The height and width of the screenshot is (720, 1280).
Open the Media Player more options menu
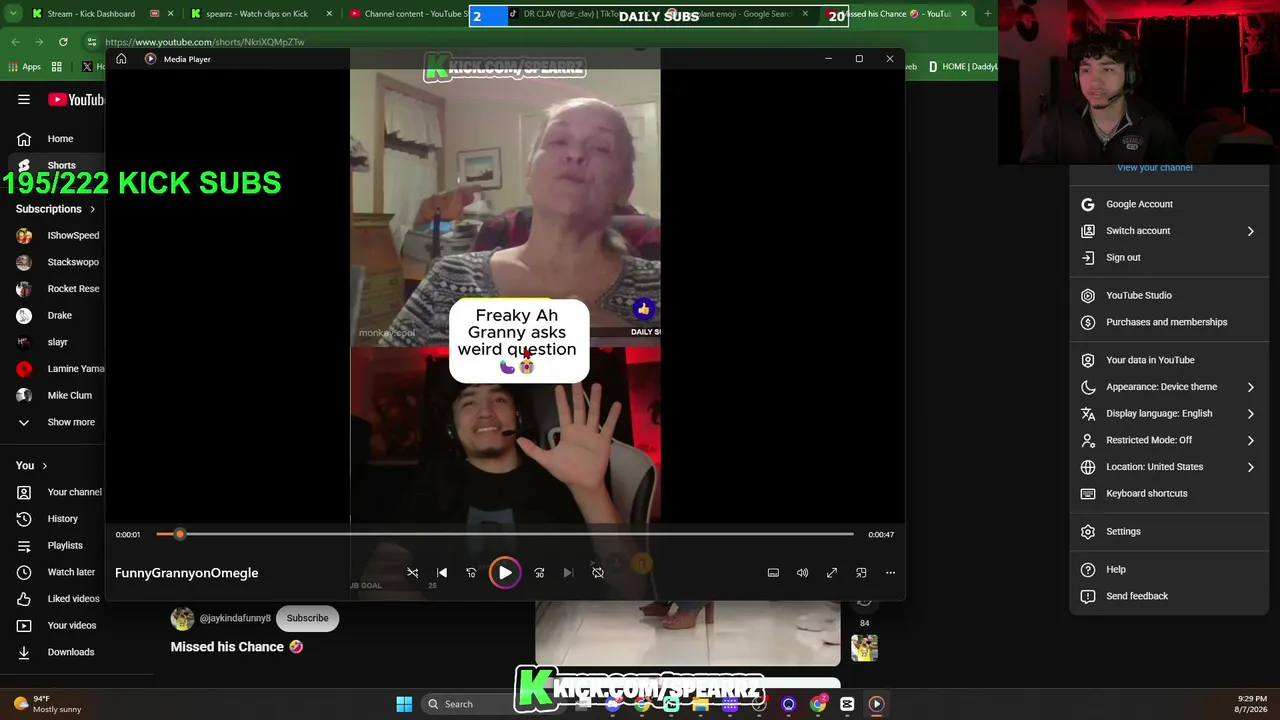click(x=890, y=573)
